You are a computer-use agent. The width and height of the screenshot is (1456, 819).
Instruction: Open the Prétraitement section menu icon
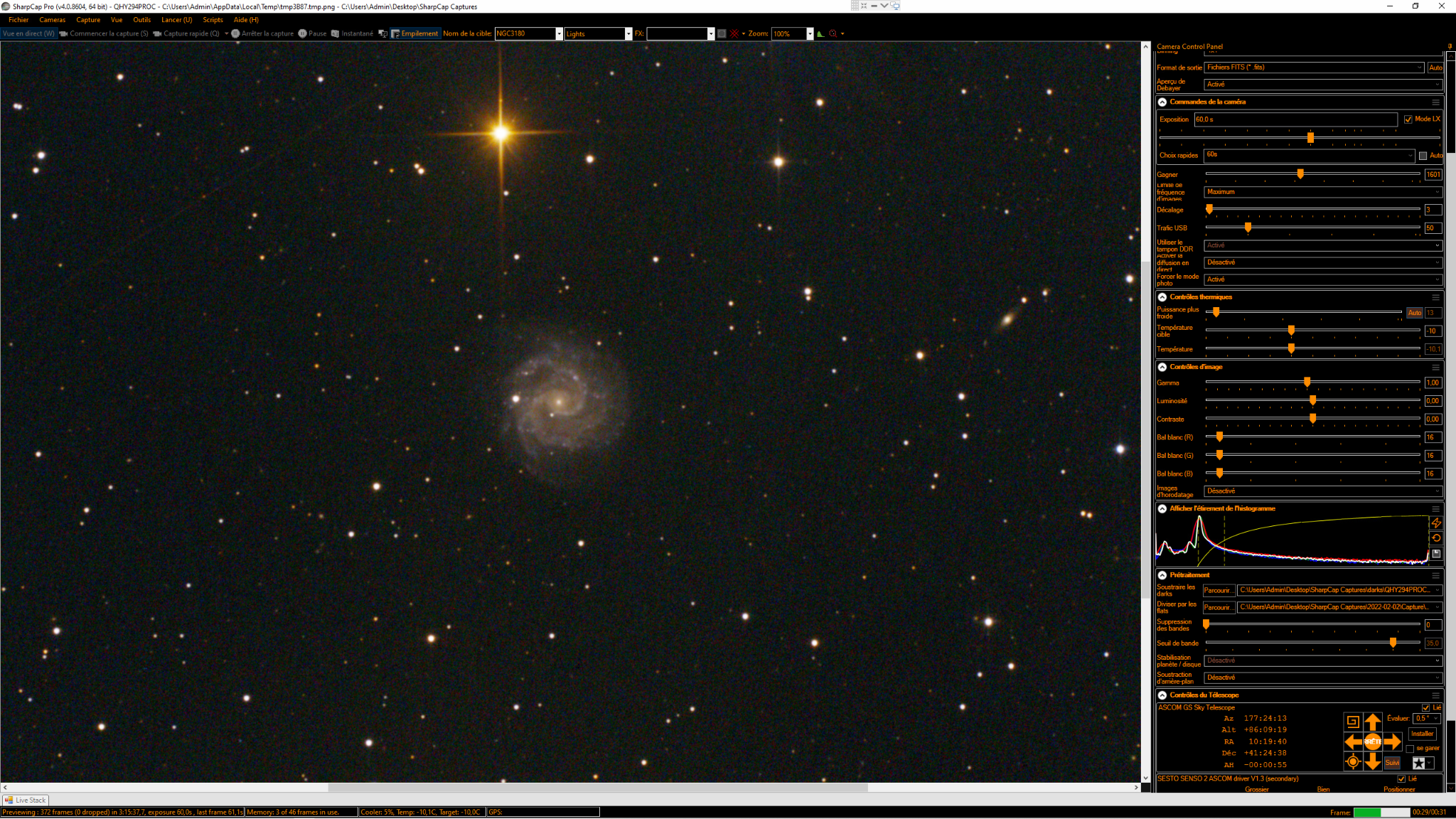(x=1435, y=575)
